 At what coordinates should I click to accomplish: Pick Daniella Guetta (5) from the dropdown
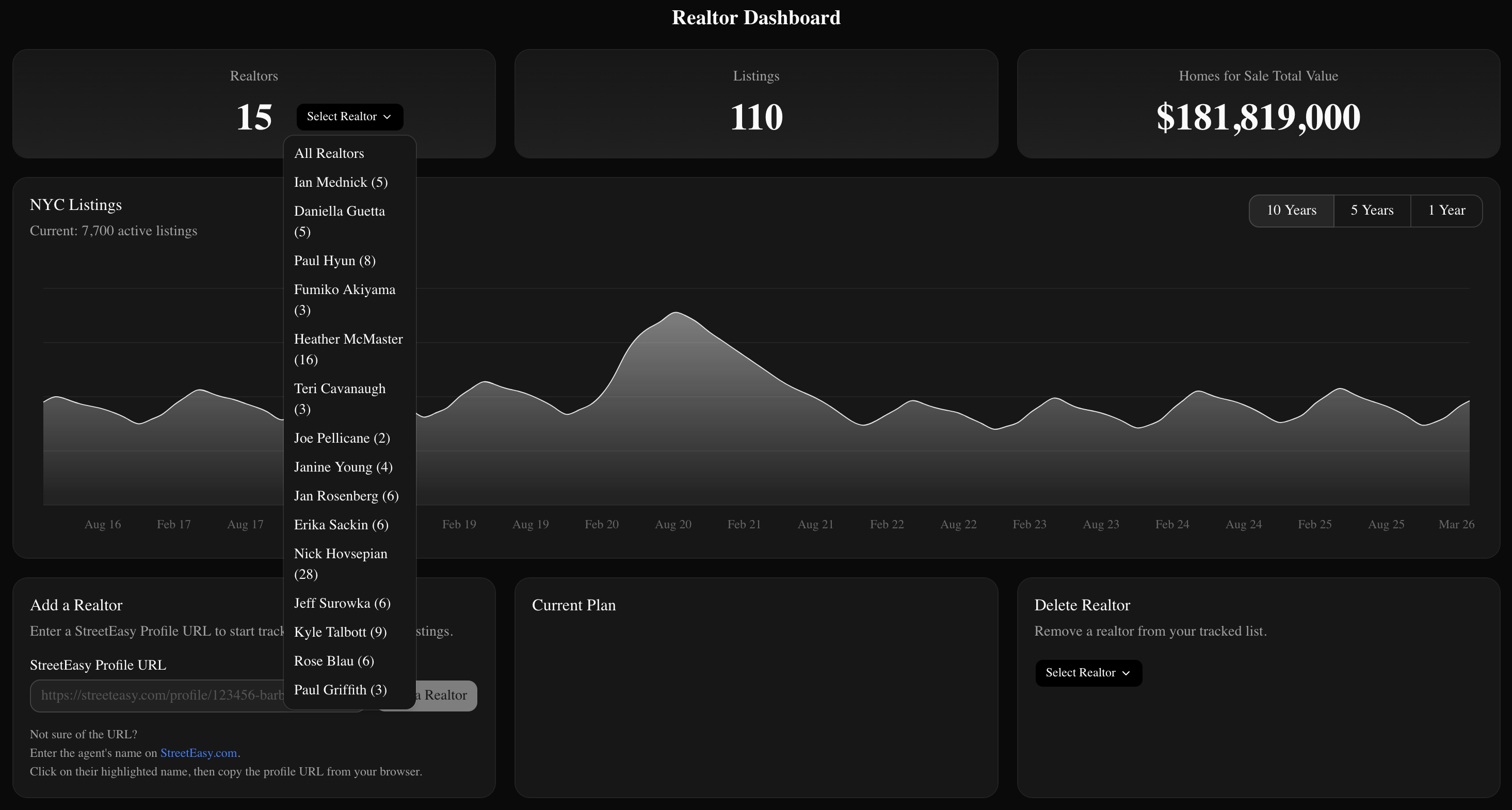tap(350, 221)
